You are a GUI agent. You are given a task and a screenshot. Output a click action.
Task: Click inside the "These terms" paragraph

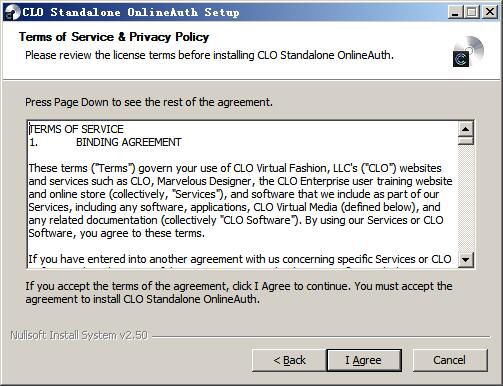click(240, 200)
